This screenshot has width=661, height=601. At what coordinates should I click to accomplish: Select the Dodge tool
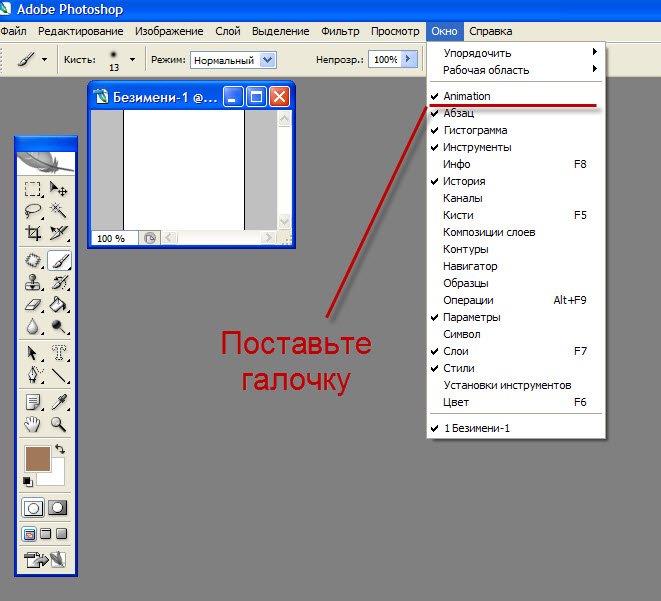point(59,326)
